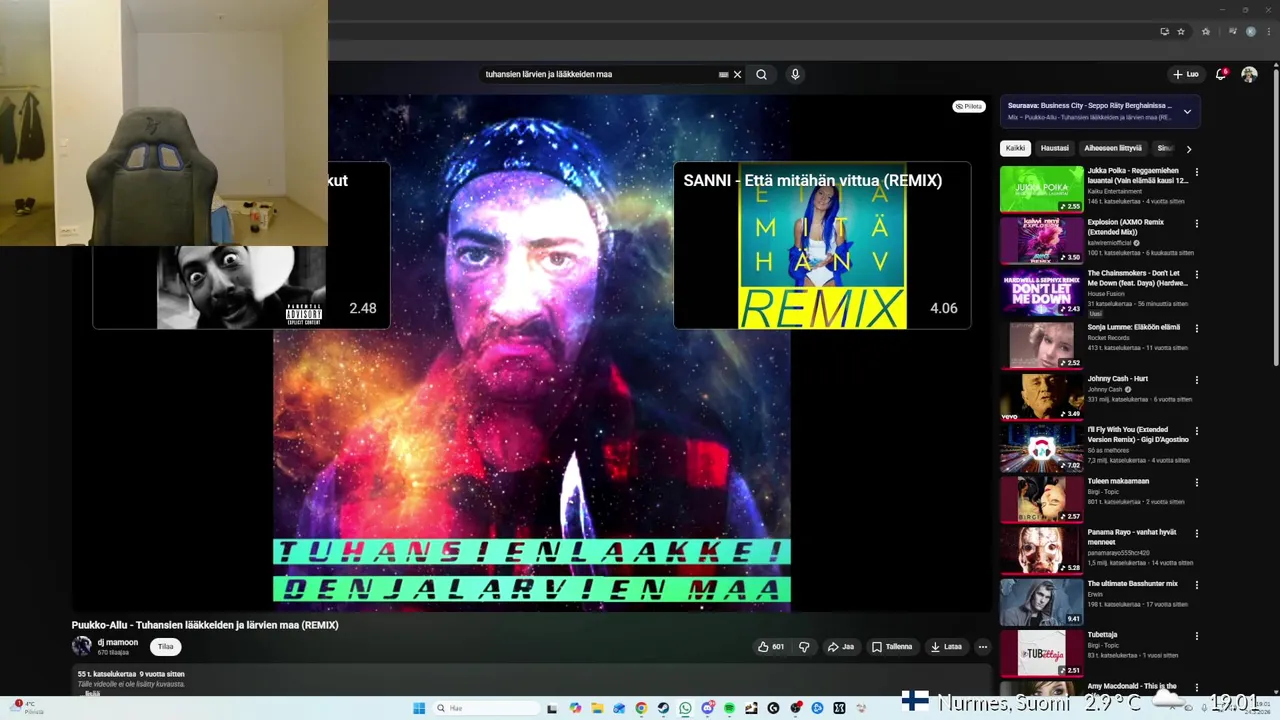The width and height of the screenshot is (1280, 720).
Task: Open WhatsApp from the taskbar
Action: point(685,708)
